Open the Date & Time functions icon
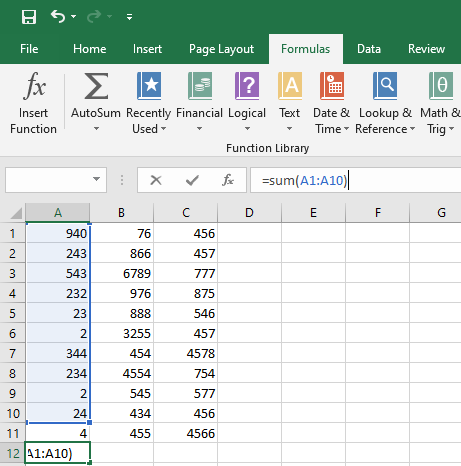The width and height of the screenshot is (461, 466). click(332, 86)
